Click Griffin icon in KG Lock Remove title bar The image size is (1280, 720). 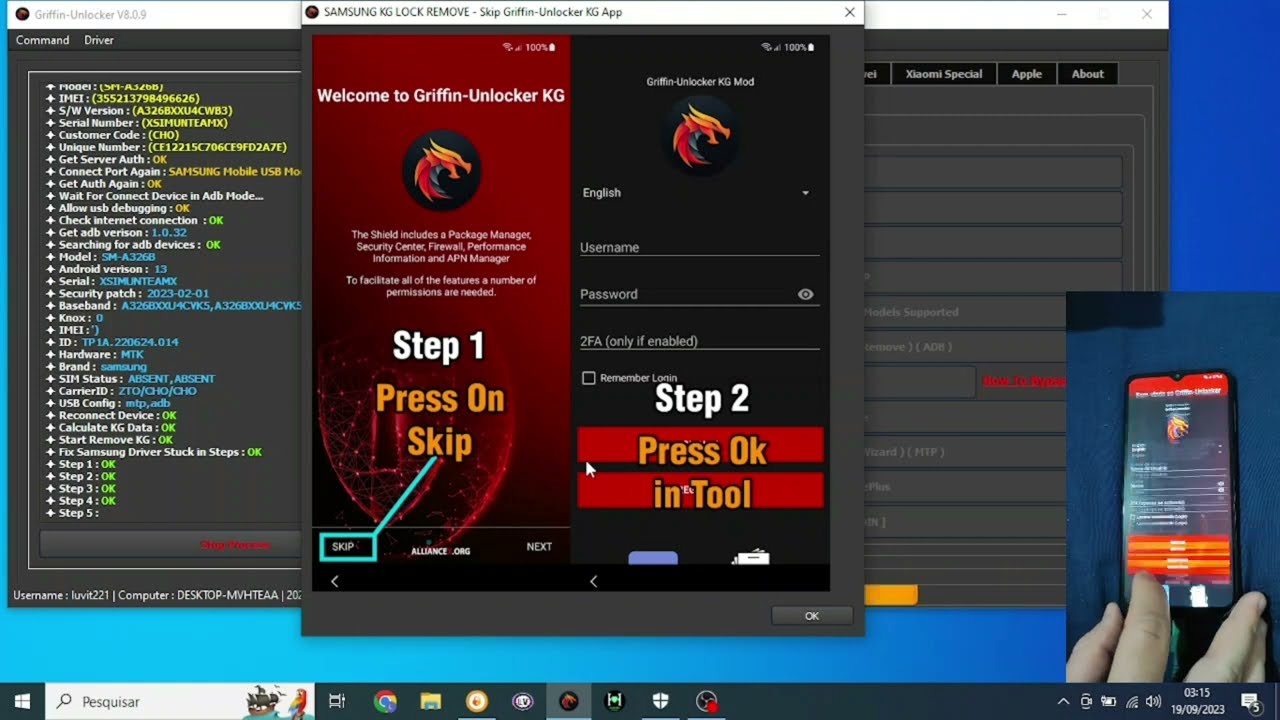[312, 13]
